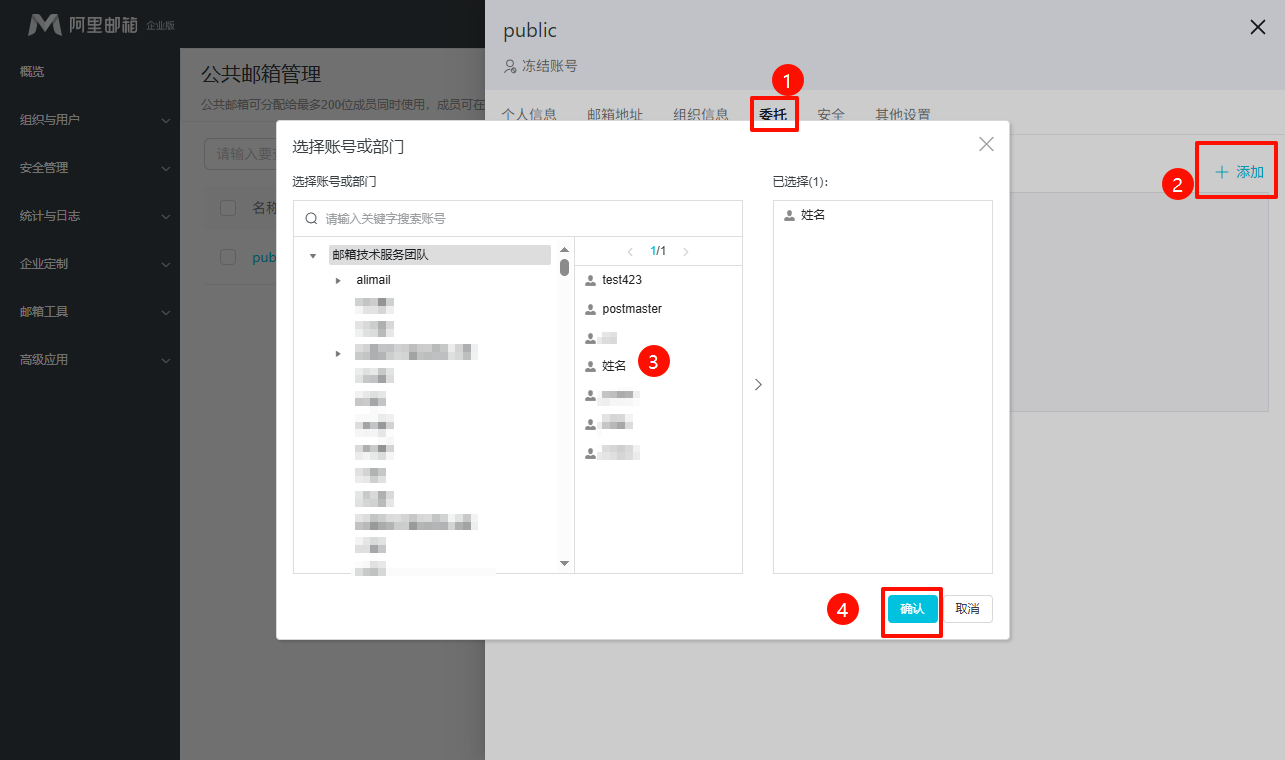This screenshot has width=1285, height=760.
Task: Collapse the 邮箱技术服务团队 tree node
Action: tap(313, 256)
